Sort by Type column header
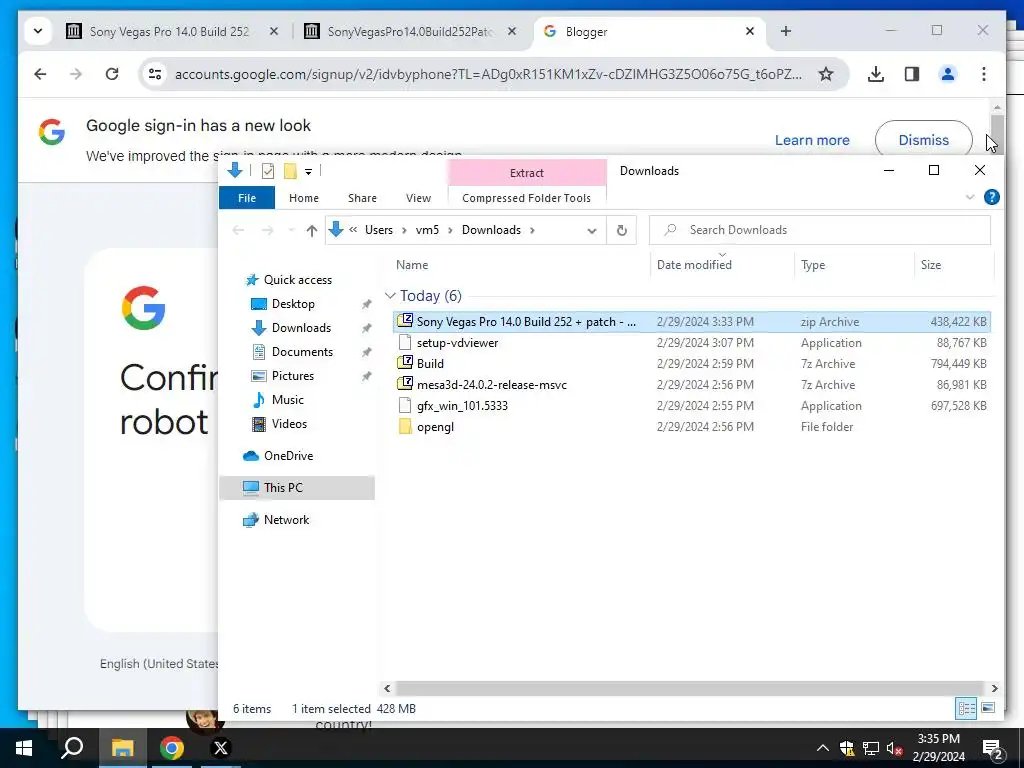This screenshot has height=768, width=1024. (x=813, y=264)
